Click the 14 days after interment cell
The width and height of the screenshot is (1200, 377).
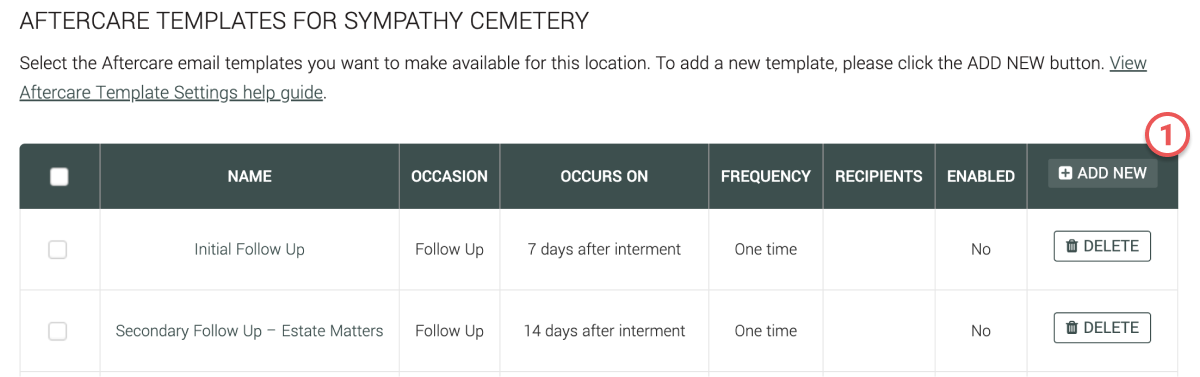coord(604,331)
